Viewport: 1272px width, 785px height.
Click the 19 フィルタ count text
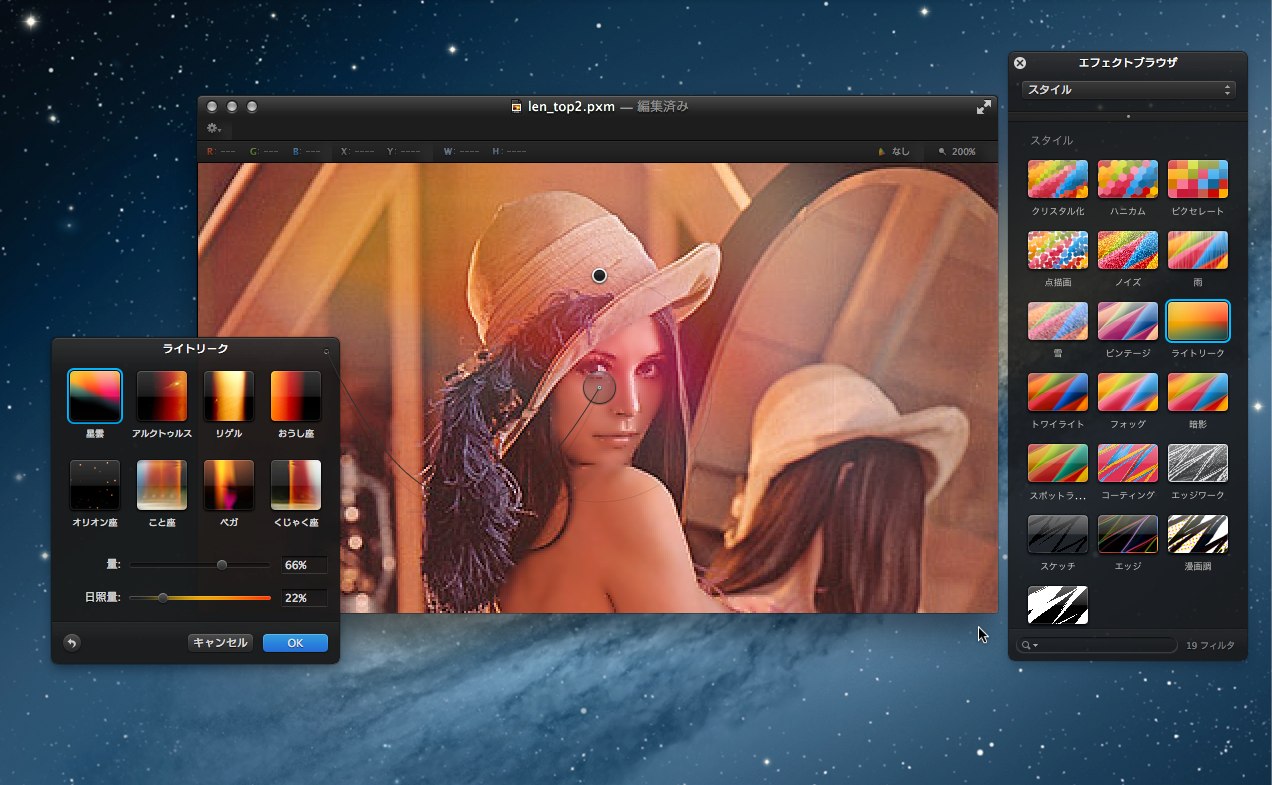coord(1210,646)
